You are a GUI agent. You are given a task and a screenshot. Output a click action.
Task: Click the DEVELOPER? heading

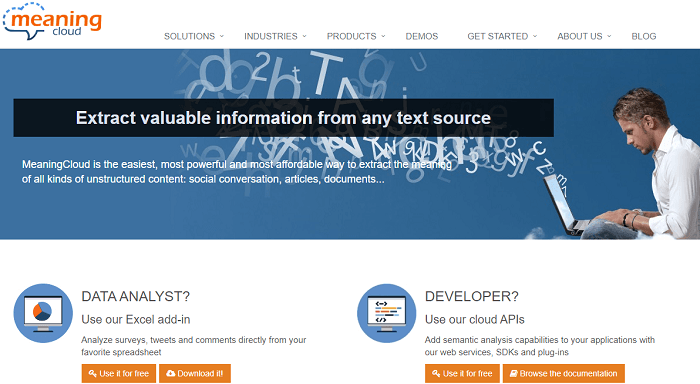pos(471,296)
